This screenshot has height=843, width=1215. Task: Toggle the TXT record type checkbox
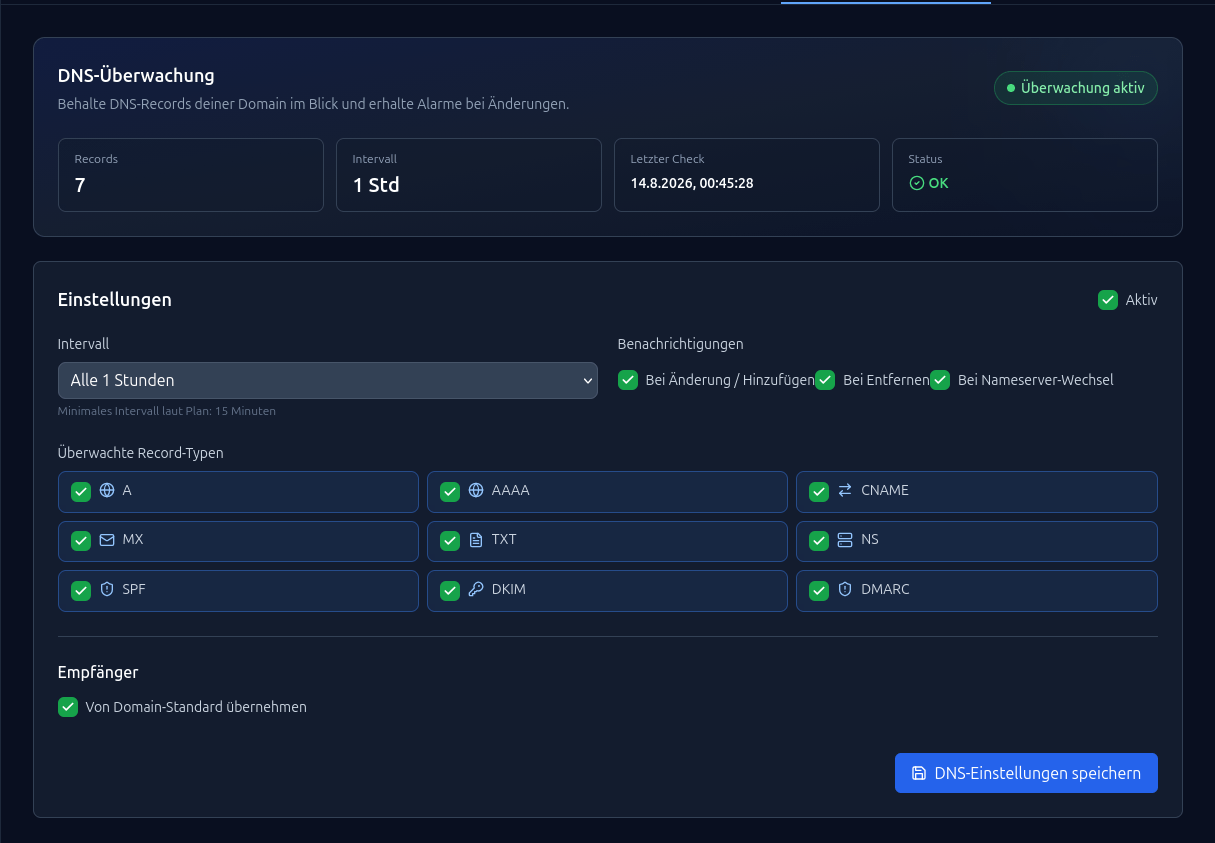pyautogui.click(x=450, y=540)
